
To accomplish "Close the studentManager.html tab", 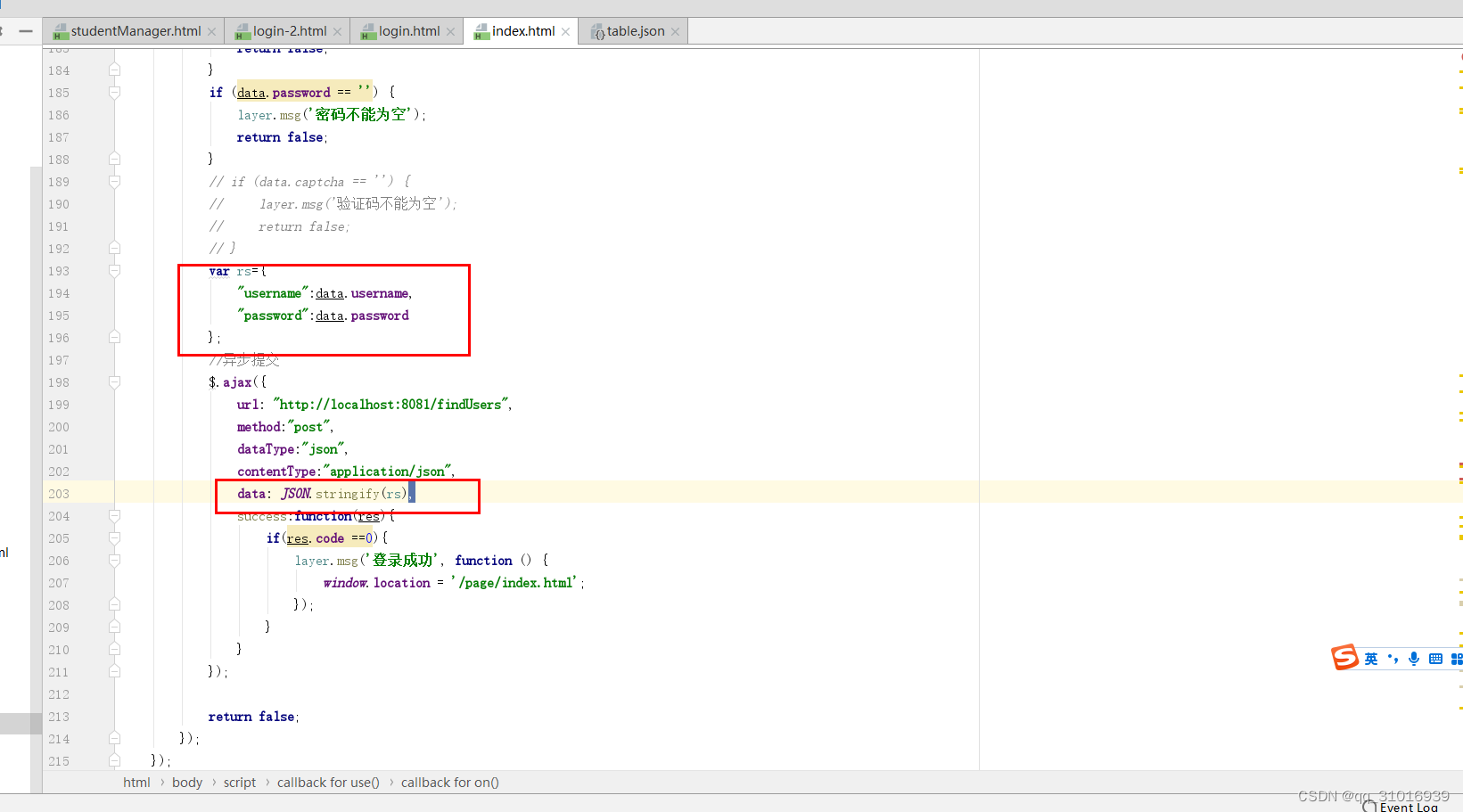I will pos(211,32).
